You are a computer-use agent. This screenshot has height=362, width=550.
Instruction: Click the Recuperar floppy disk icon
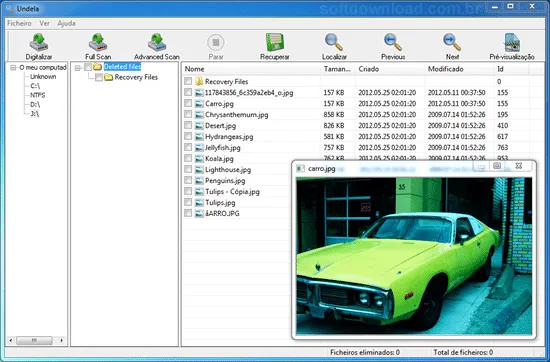[x=275, y=43]
